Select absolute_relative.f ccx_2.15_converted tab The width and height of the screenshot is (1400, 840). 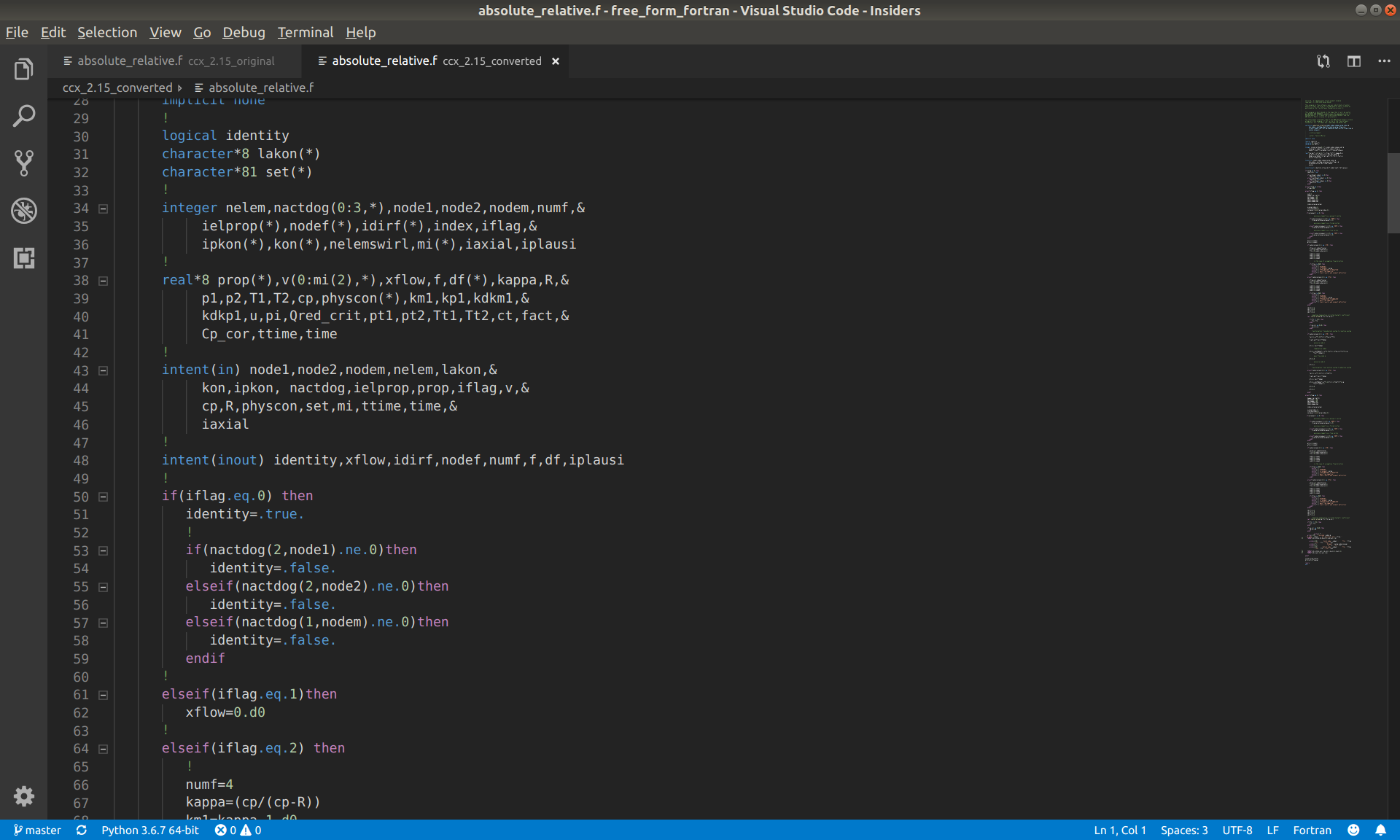(x=436, y=61)
